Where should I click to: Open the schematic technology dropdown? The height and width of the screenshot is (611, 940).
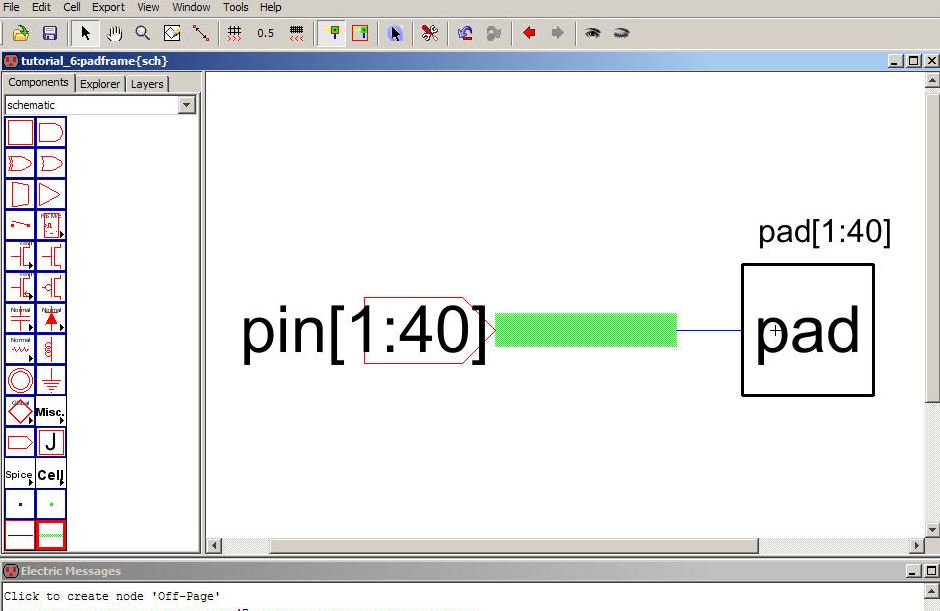click(x=186, y=105)
